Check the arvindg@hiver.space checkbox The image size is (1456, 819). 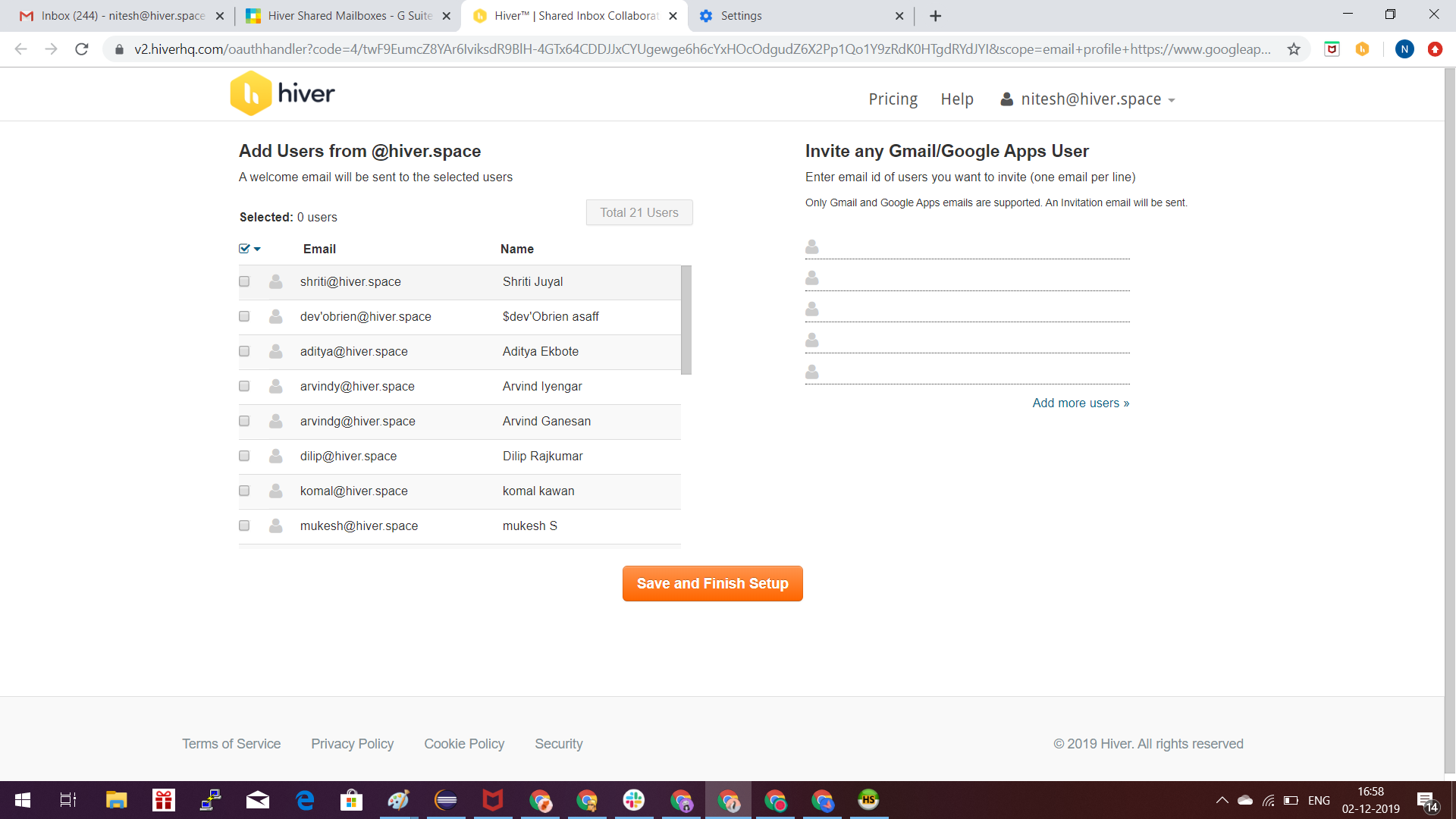[x=244, y=421]
